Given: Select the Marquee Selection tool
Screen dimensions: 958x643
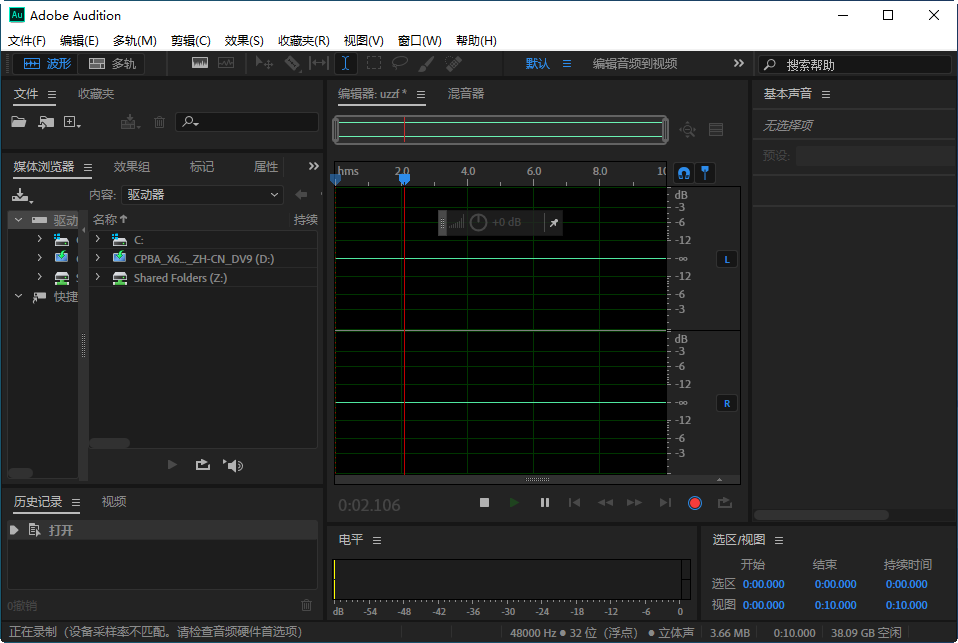Looking at the screenshot, I should tap(373, 63).
